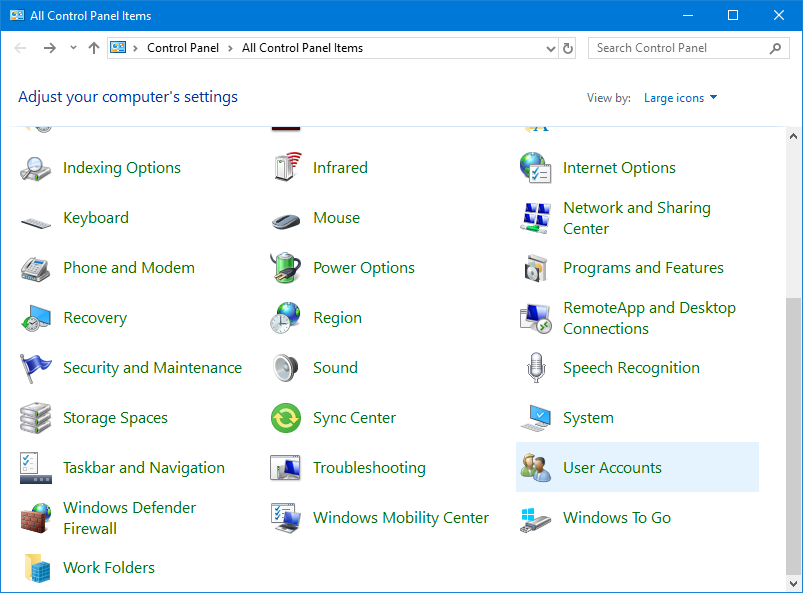
Task: Expand the chevron after Control Panel breadcrumb
Action: pyautogui.click(x=230, y=48)
